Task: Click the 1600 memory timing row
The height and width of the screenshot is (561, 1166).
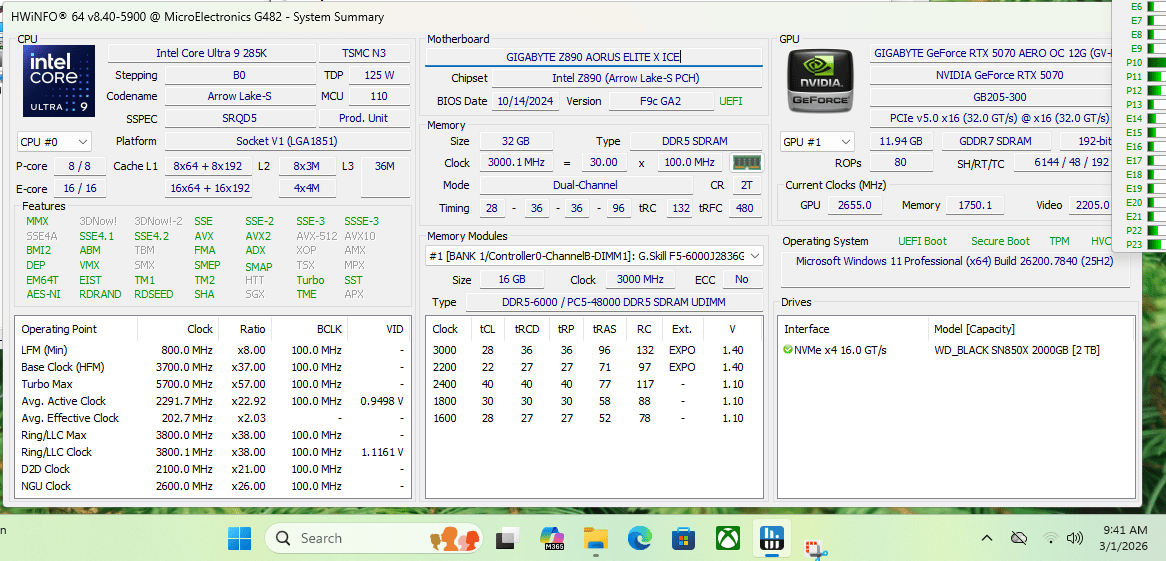Action: tap(594, 418)
